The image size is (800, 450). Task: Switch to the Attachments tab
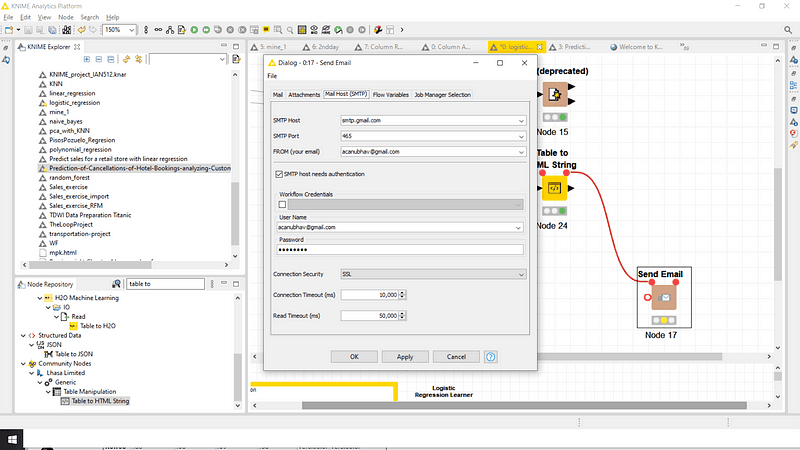[304, 95]
